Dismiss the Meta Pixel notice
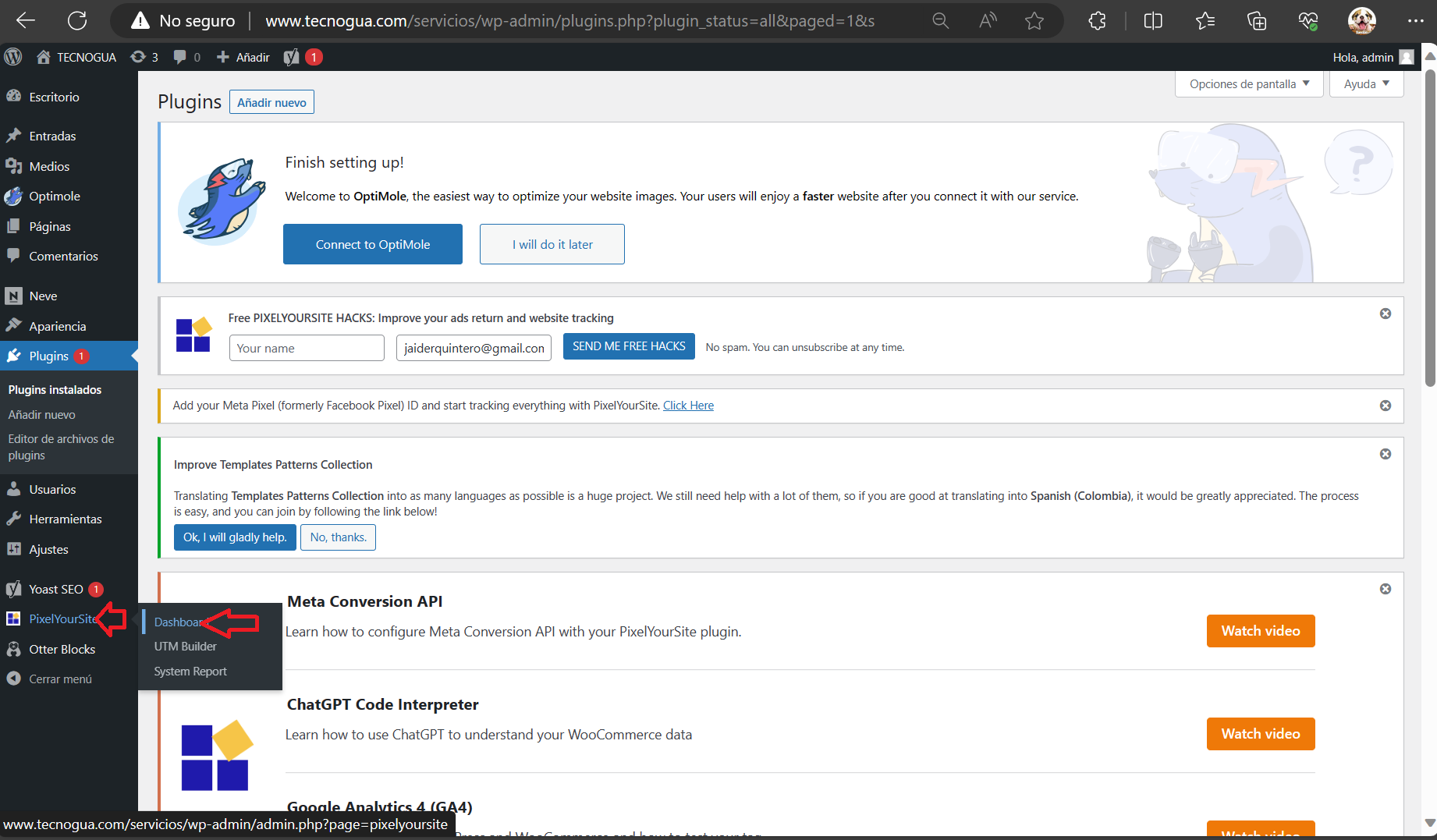Viewport: 1437px width, 840px height. coord(1386,406)
